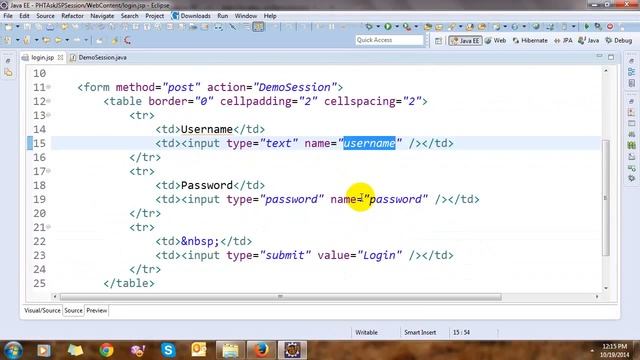
Task: Open the Downloads menu
Action: click(x=191, y=16)
